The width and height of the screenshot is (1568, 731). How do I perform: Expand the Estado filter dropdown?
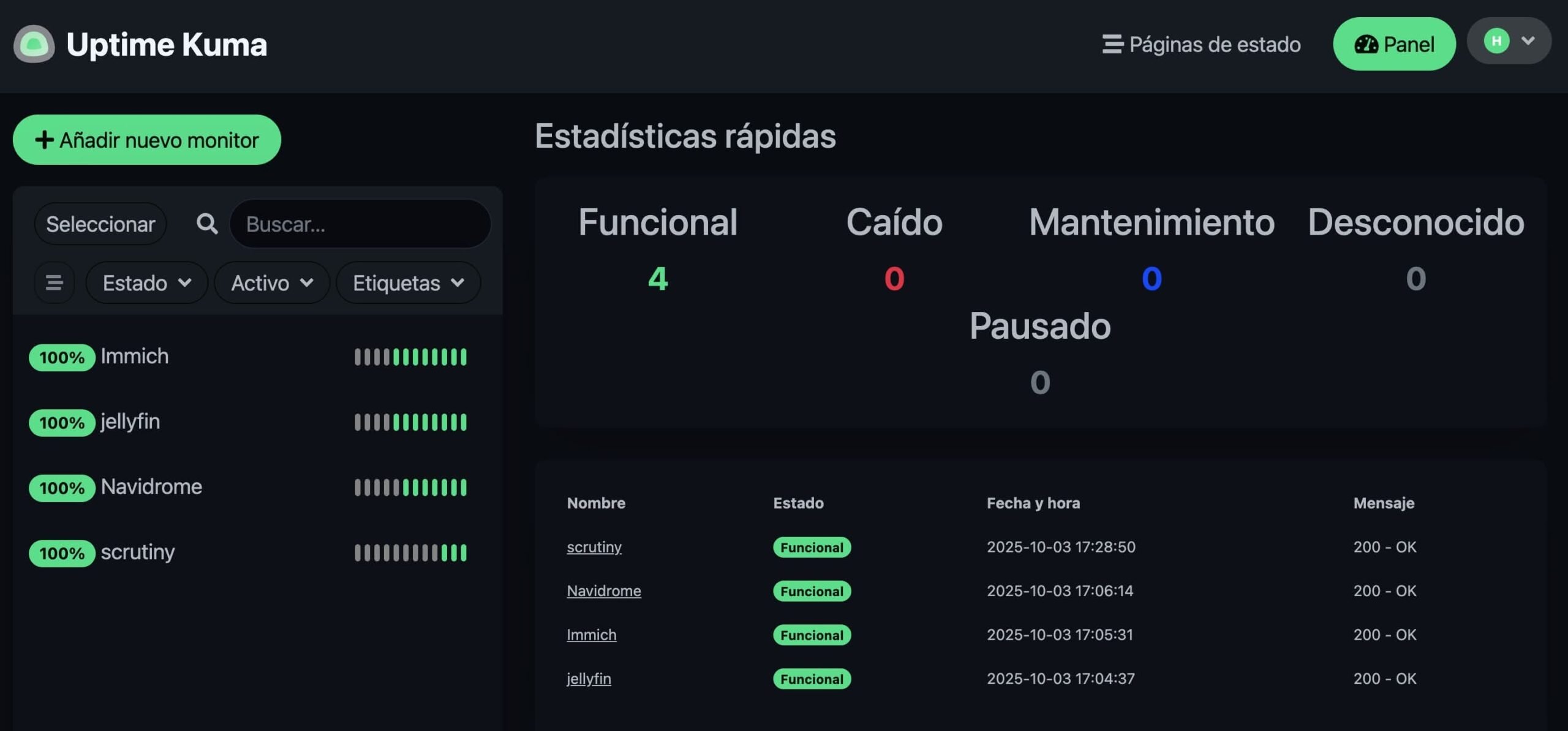click(146, 282)
